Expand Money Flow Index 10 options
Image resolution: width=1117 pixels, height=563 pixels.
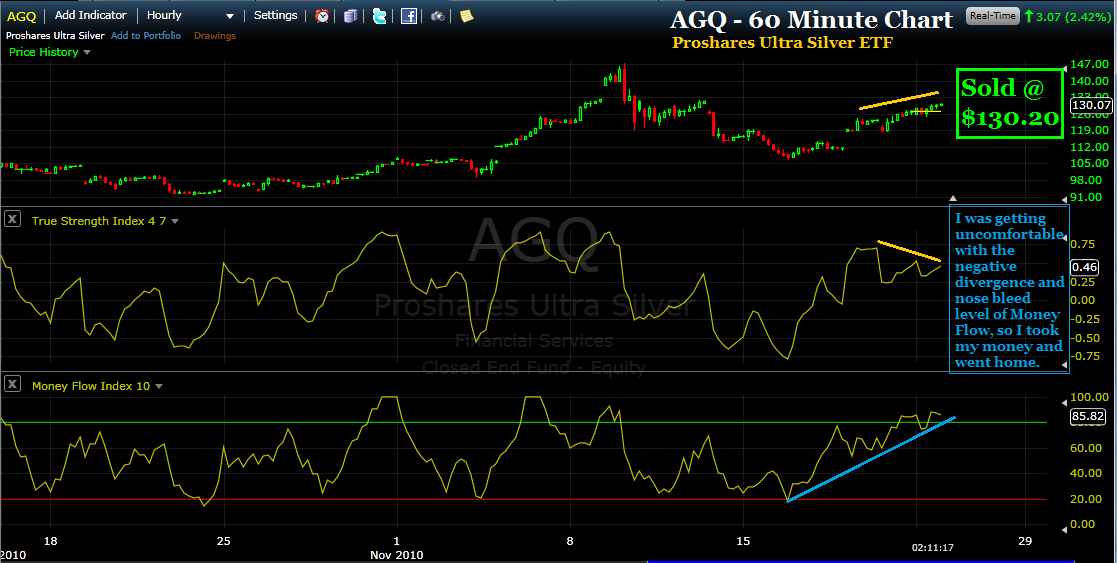(159, 386)
